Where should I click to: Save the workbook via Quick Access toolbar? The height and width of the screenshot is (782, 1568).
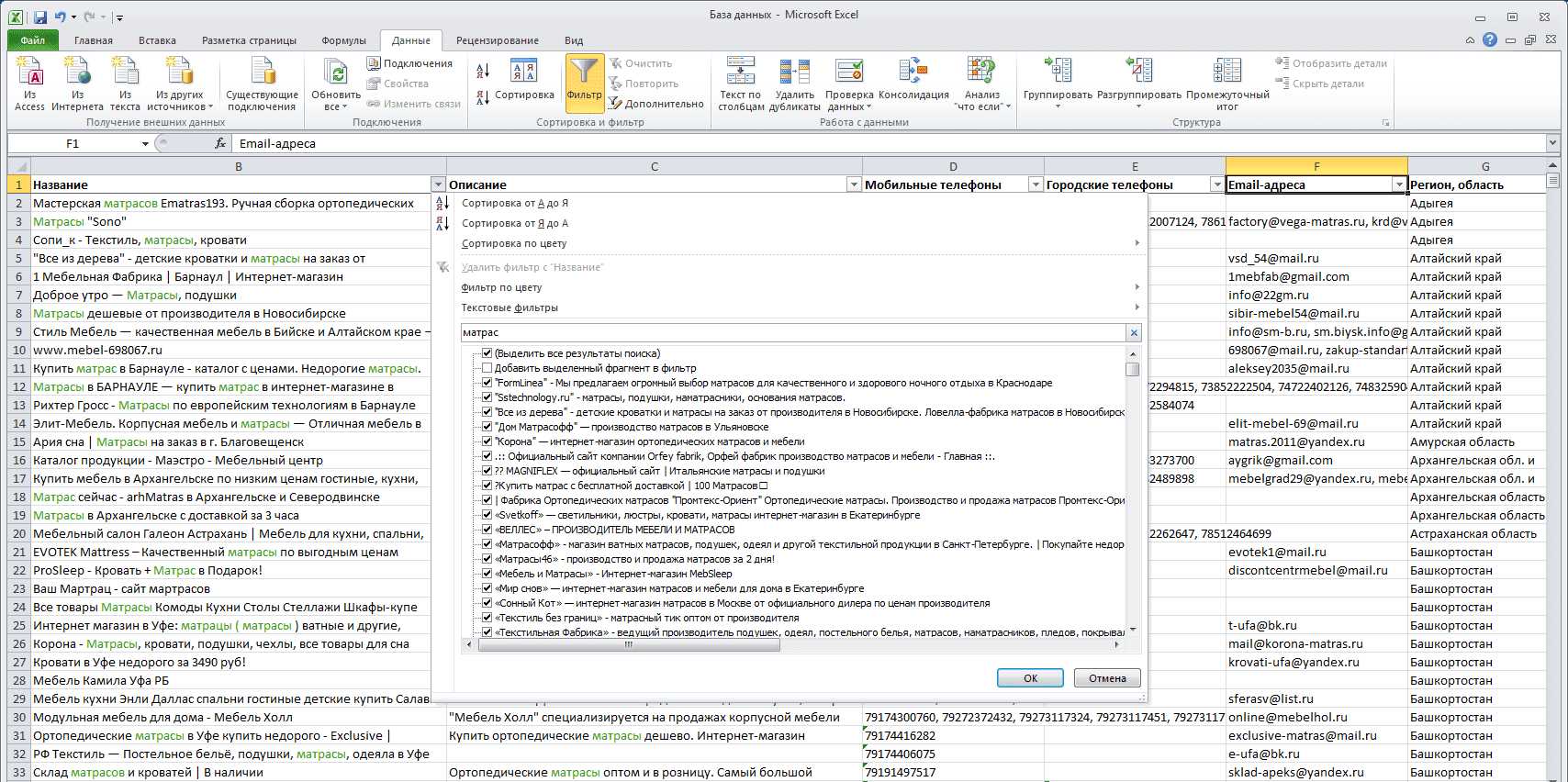coord(40,17)
